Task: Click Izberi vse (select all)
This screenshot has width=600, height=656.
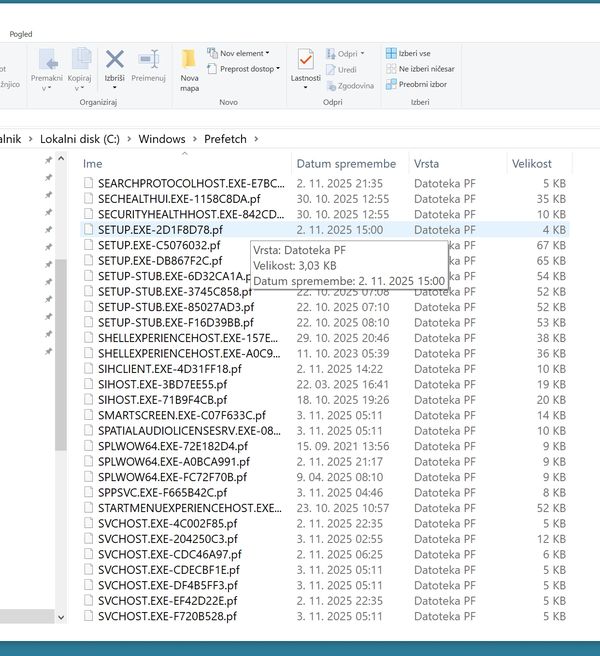Action: click(x=414, y=53)
